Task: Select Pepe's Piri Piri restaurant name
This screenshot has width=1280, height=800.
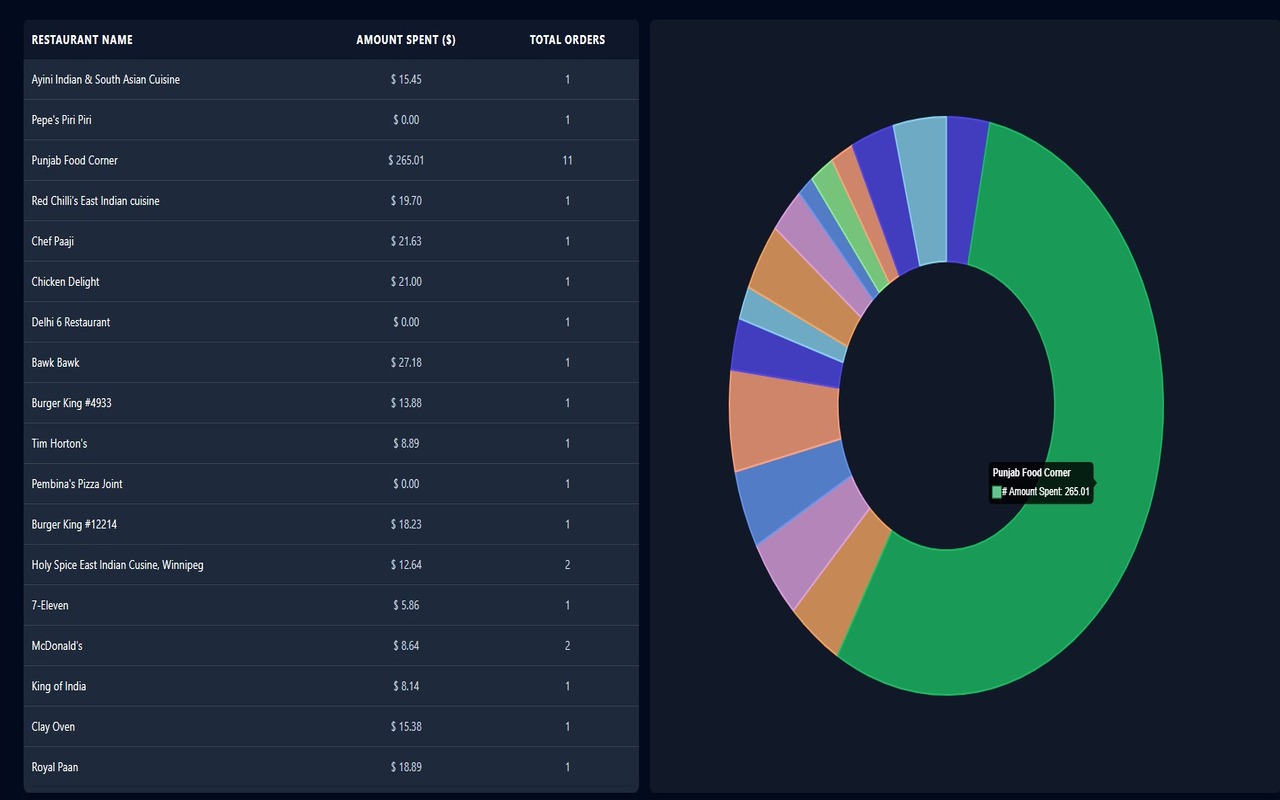Action: [61, 120]
